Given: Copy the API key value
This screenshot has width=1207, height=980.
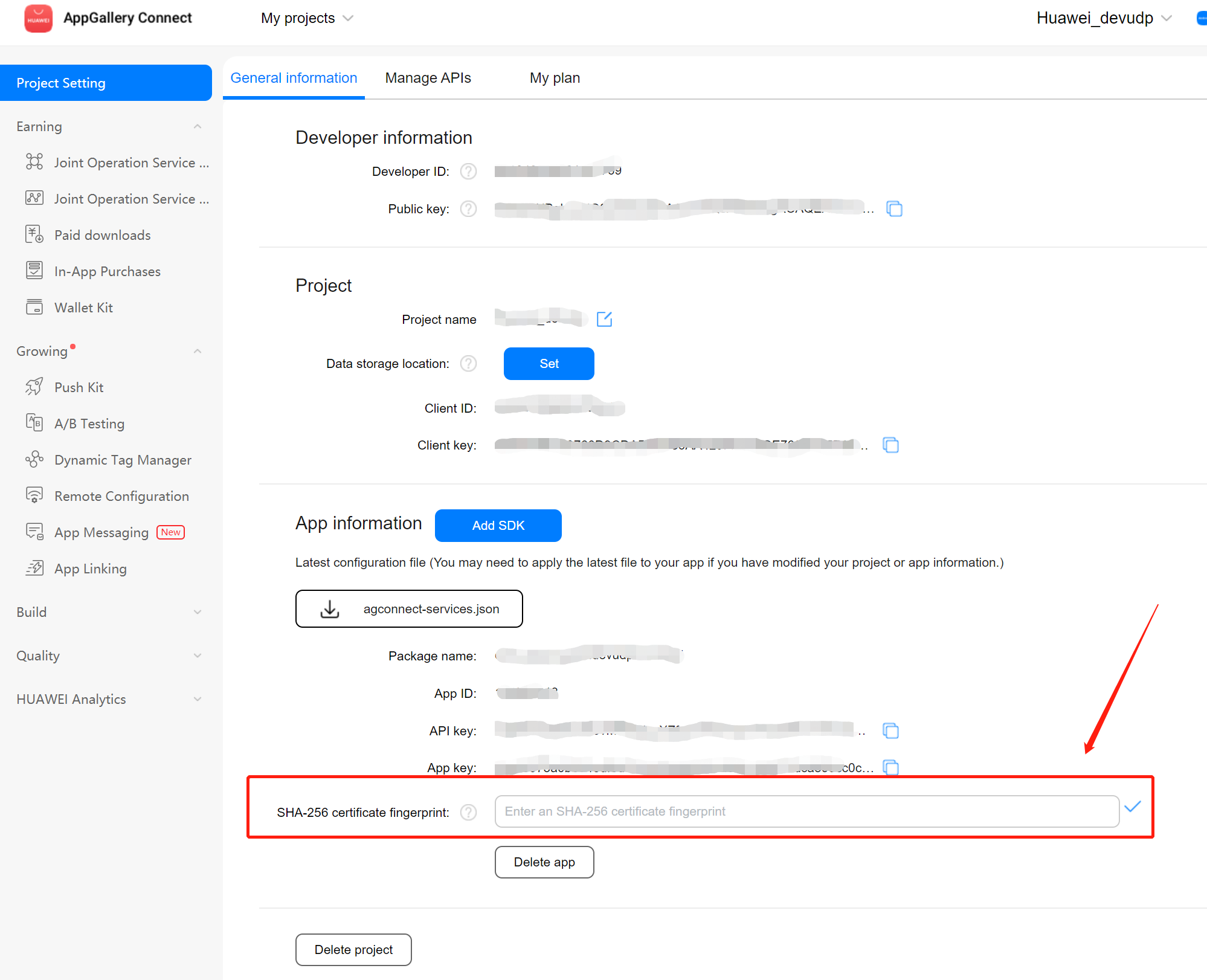Looking at the screenshot, I should click(890, 731).
